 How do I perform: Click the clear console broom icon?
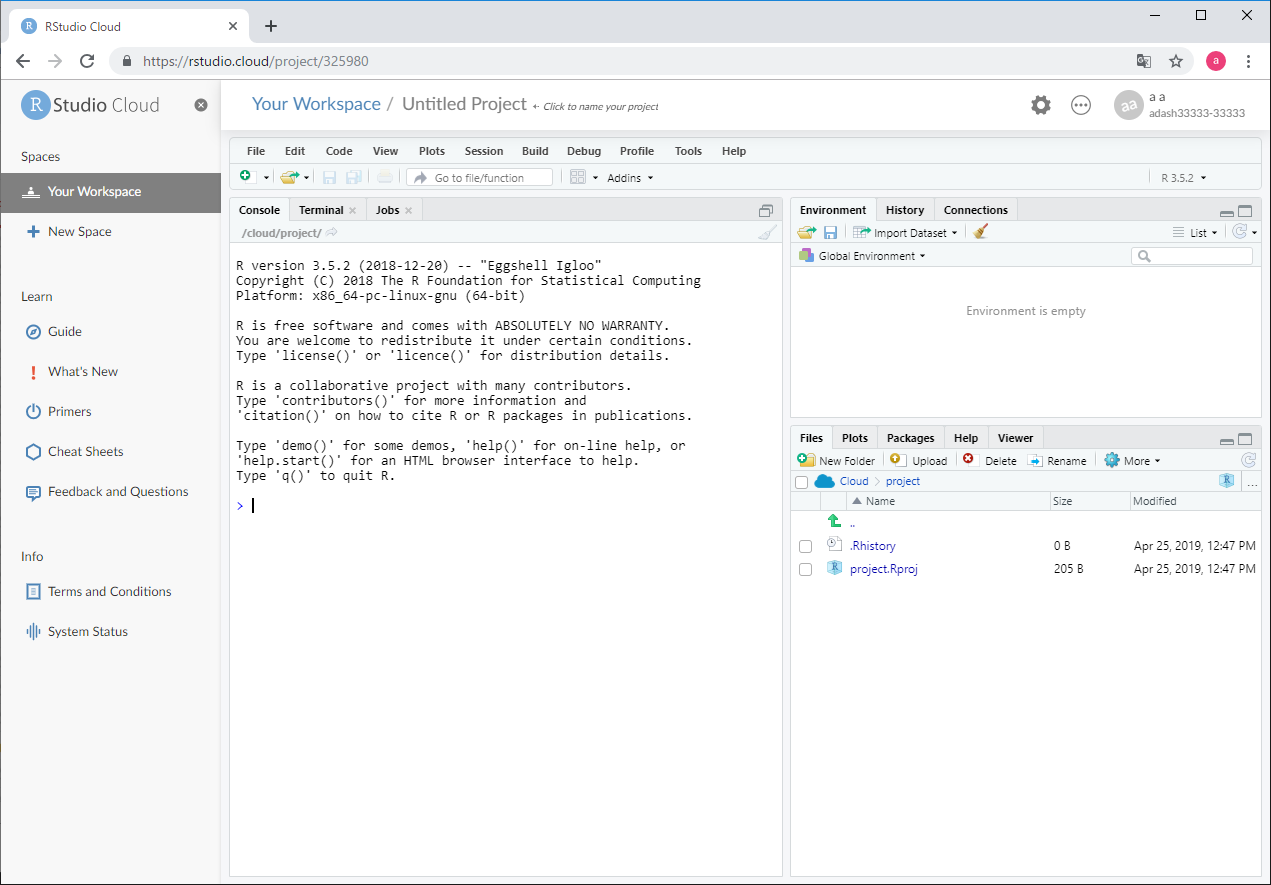[767, 233]
